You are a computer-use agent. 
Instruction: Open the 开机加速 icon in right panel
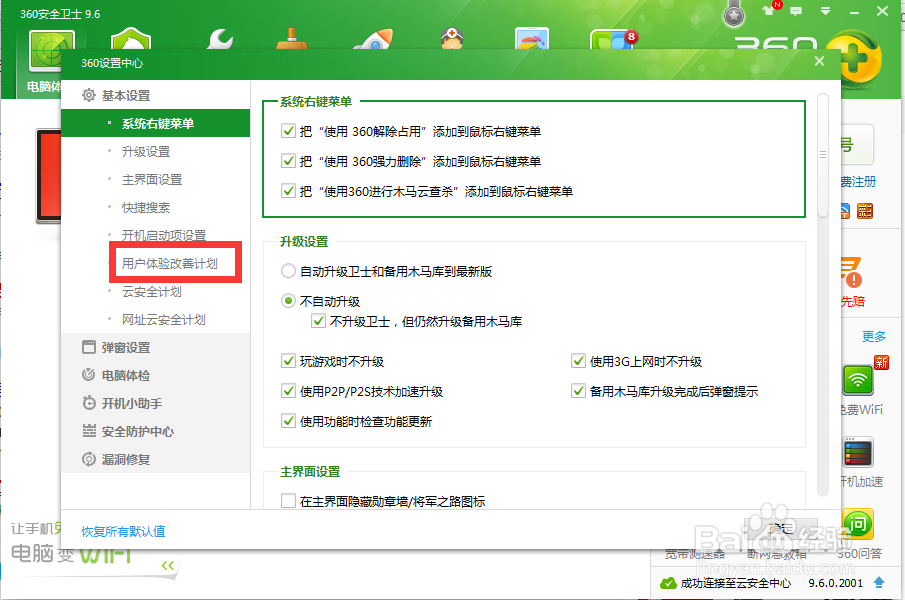858,453
